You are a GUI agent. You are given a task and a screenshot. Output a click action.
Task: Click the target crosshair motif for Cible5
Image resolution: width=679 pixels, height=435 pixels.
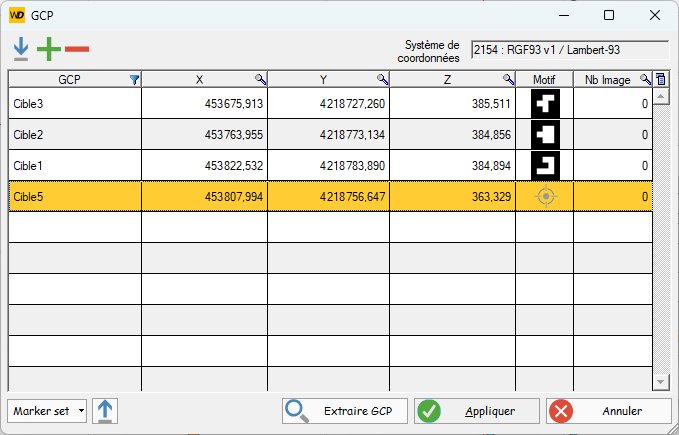click(x=545, y=197)
